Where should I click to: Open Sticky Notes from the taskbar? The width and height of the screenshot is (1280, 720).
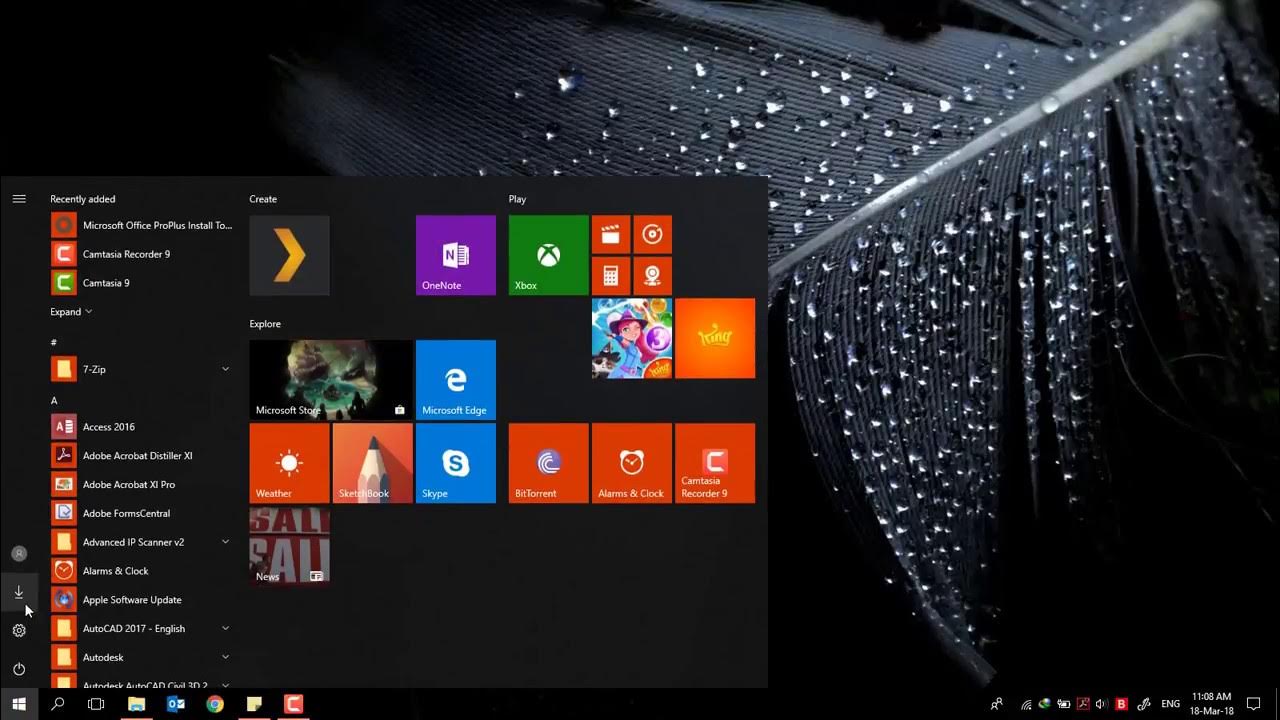coord(254,704)
